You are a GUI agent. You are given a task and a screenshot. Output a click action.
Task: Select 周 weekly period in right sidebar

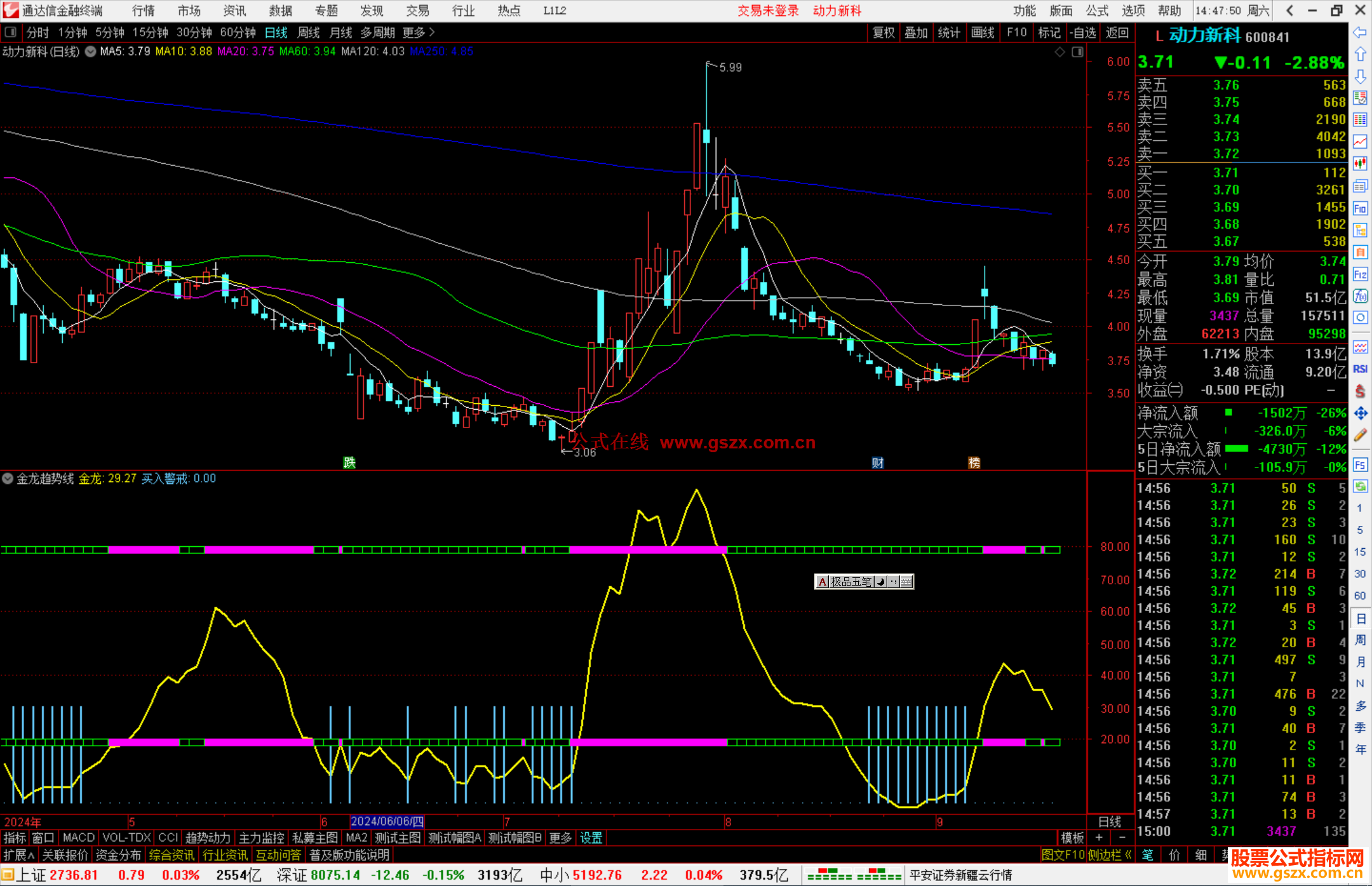coord(1361,640)
